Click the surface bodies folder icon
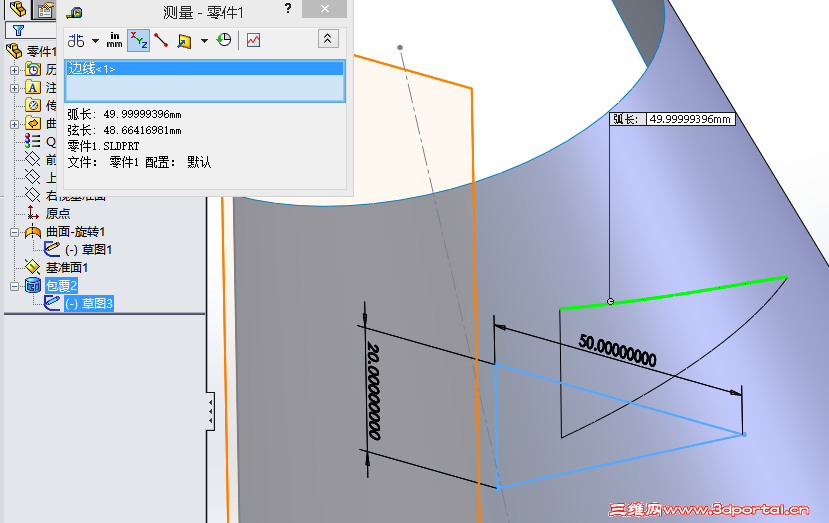This screenshot has width=829, height=523. (x=33, y=123)
